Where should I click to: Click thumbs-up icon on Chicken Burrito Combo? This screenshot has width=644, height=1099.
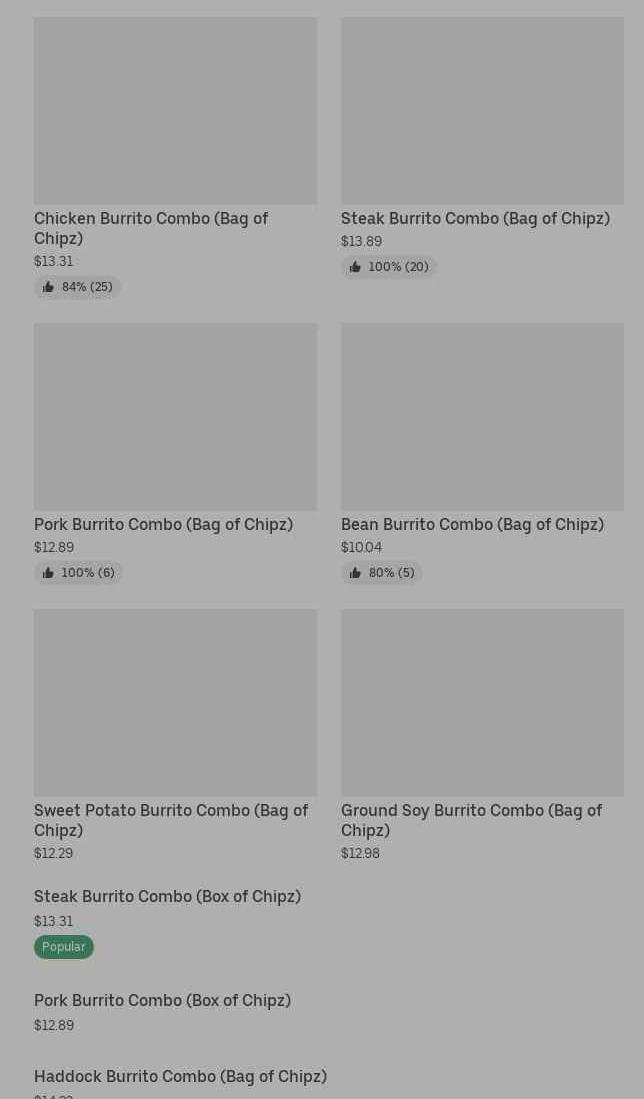[x=48, y=287]
